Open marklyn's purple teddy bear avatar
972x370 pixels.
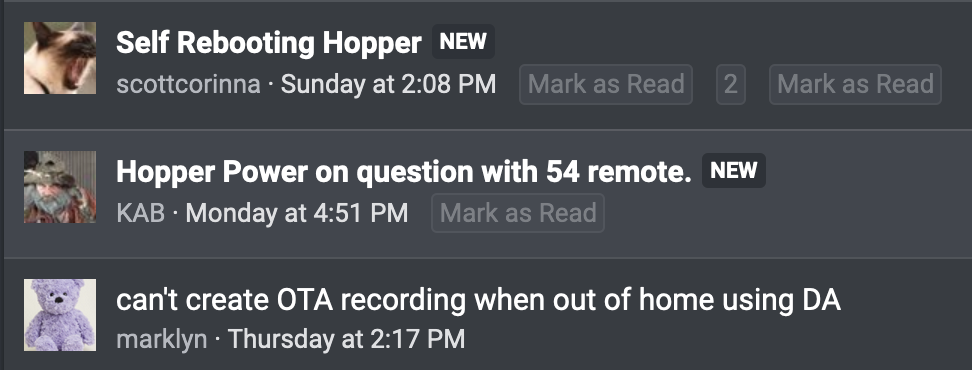(60, 315)
